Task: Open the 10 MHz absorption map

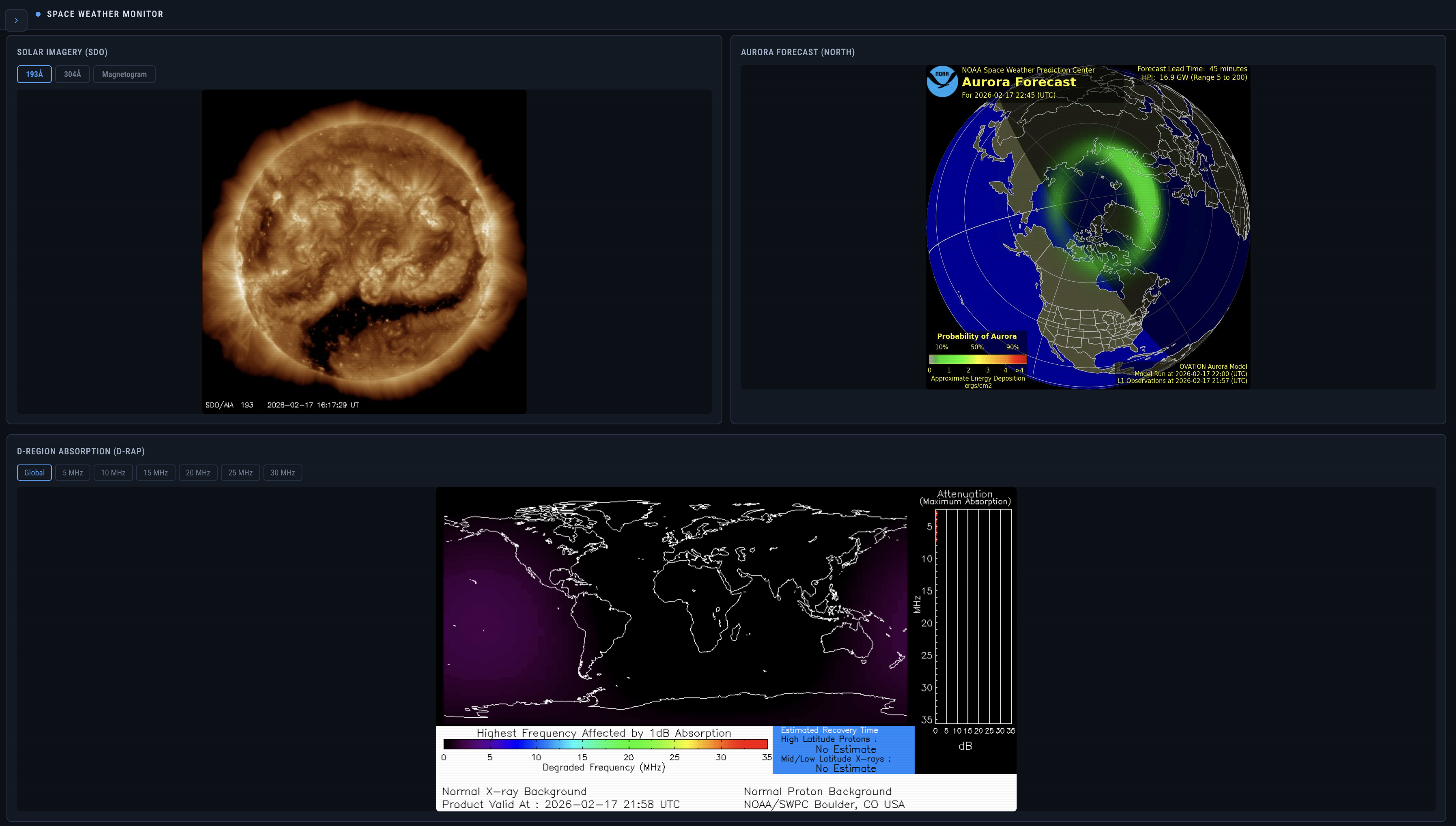Action: (113, 472)
